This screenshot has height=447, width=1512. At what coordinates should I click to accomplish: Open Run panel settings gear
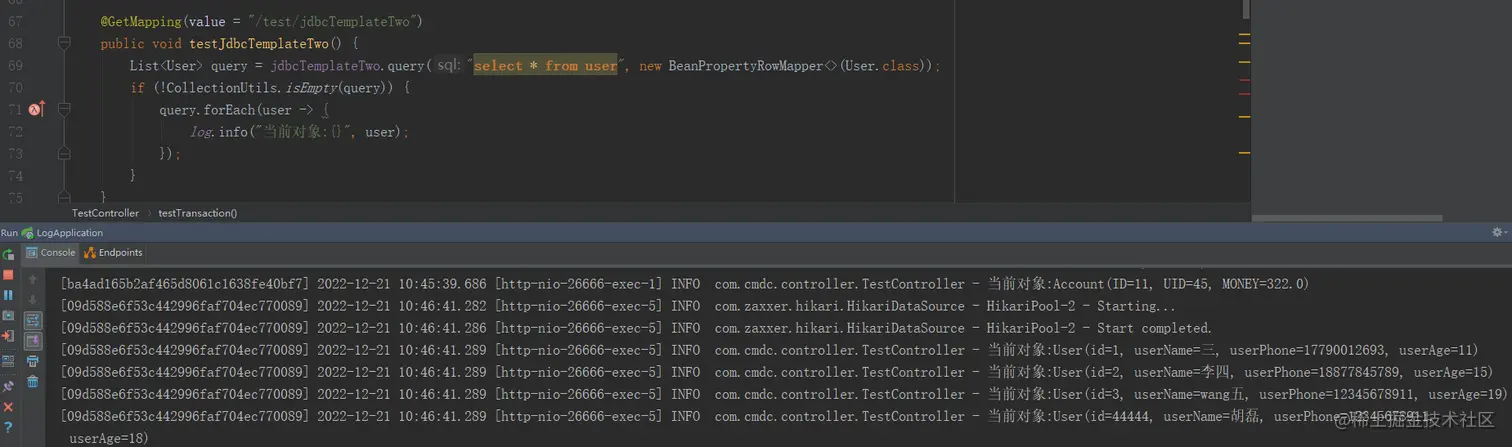(1497, 232)
